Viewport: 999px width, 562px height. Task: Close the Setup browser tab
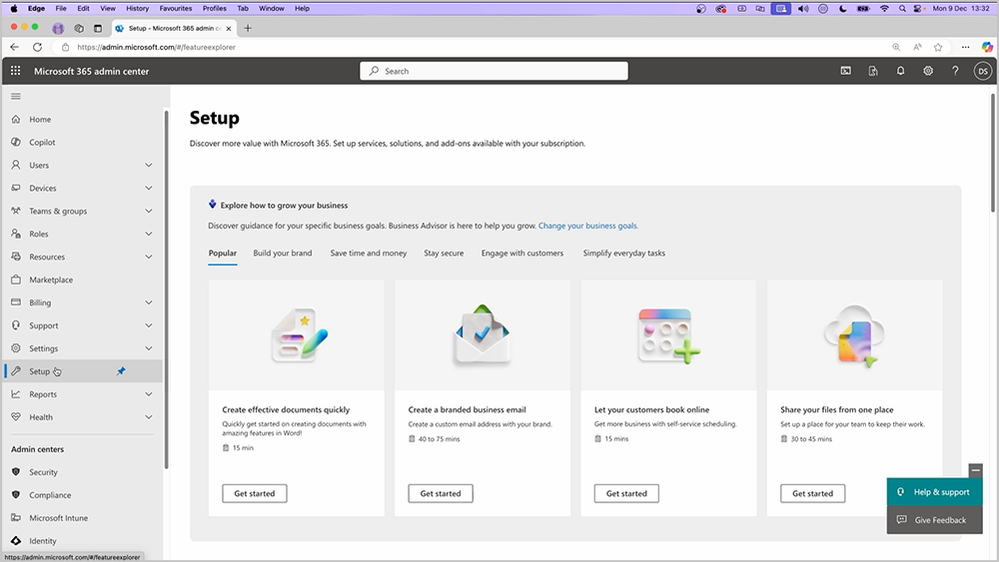228,28
